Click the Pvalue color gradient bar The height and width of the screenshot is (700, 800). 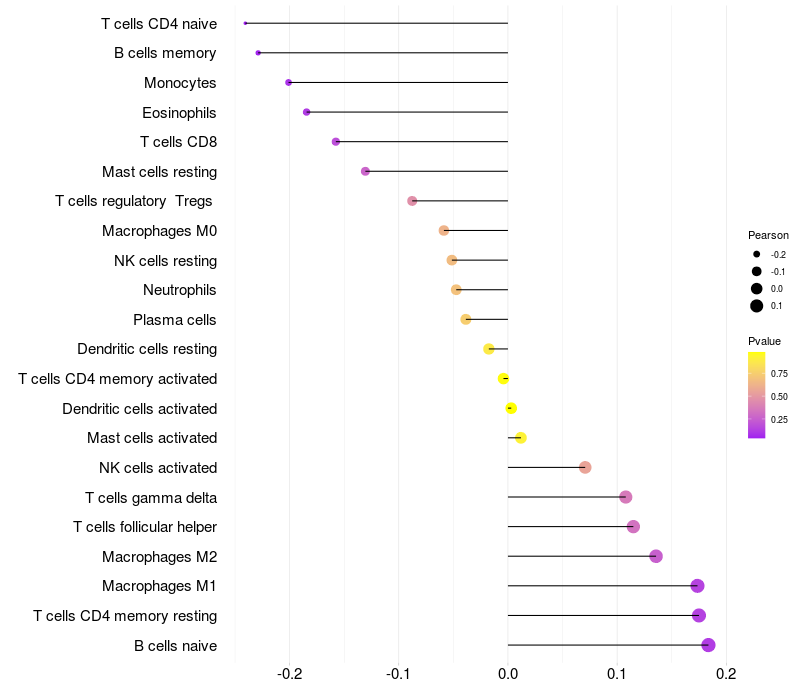[x=757, y=395]
